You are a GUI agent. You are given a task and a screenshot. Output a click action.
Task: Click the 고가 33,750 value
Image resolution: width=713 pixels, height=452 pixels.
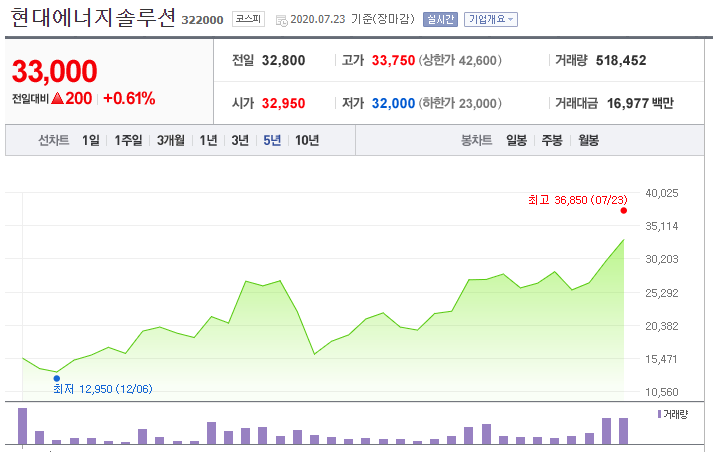pyautogui.click(x=393, y=60)
